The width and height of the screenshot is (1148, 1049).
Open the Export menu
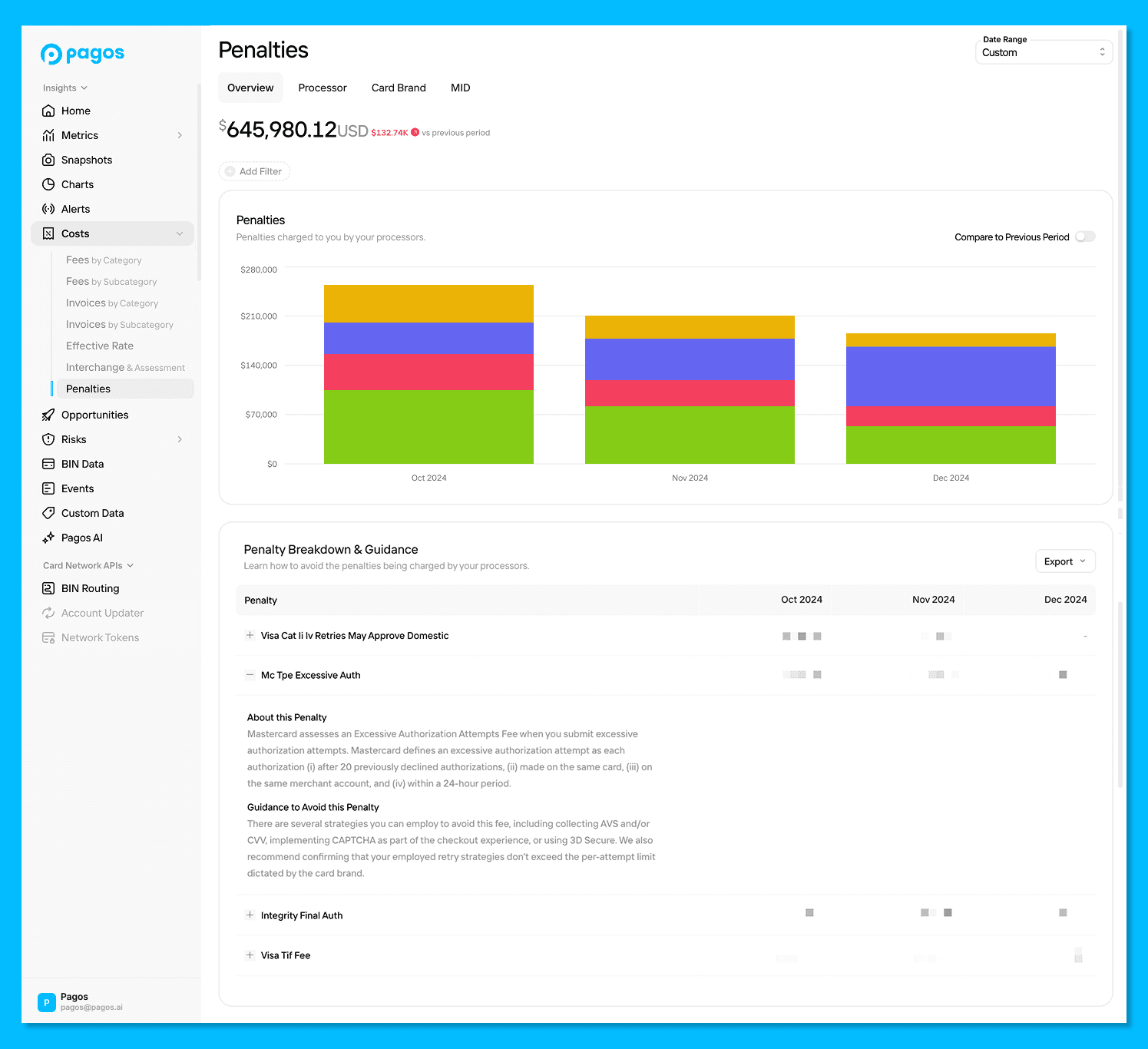click(x=1065, y=561)
